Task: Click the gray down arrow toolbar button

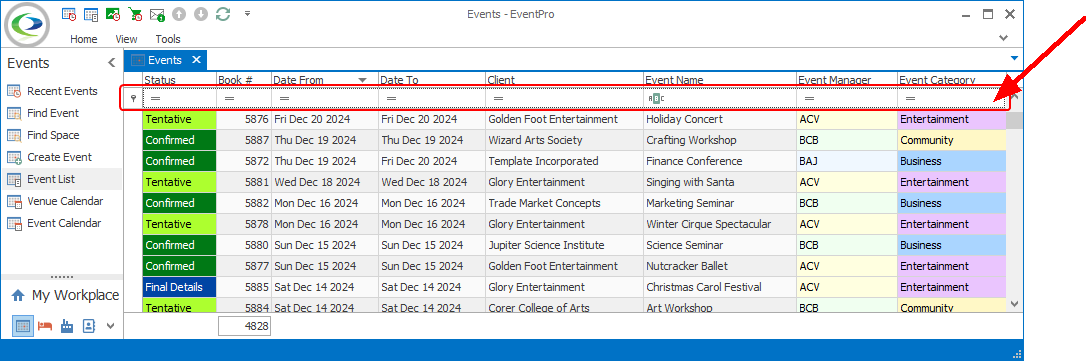Action: click(201, 14)
